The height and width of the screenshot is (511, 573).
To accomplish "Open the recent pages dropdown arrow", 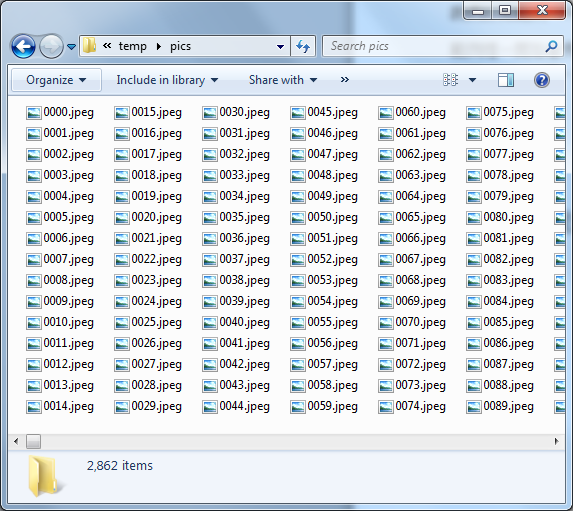I will 72,46.
